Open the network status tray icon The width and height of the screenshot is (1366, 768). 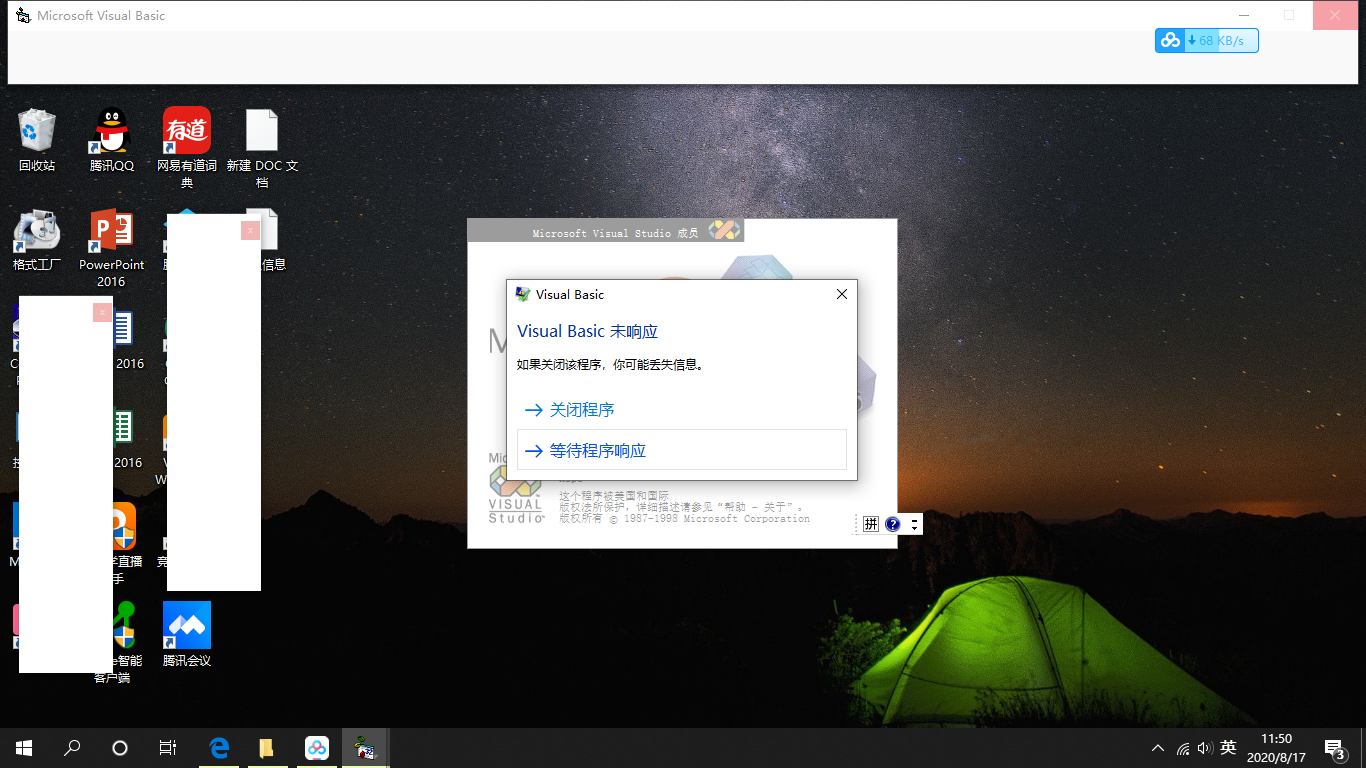coord(1183,748)
